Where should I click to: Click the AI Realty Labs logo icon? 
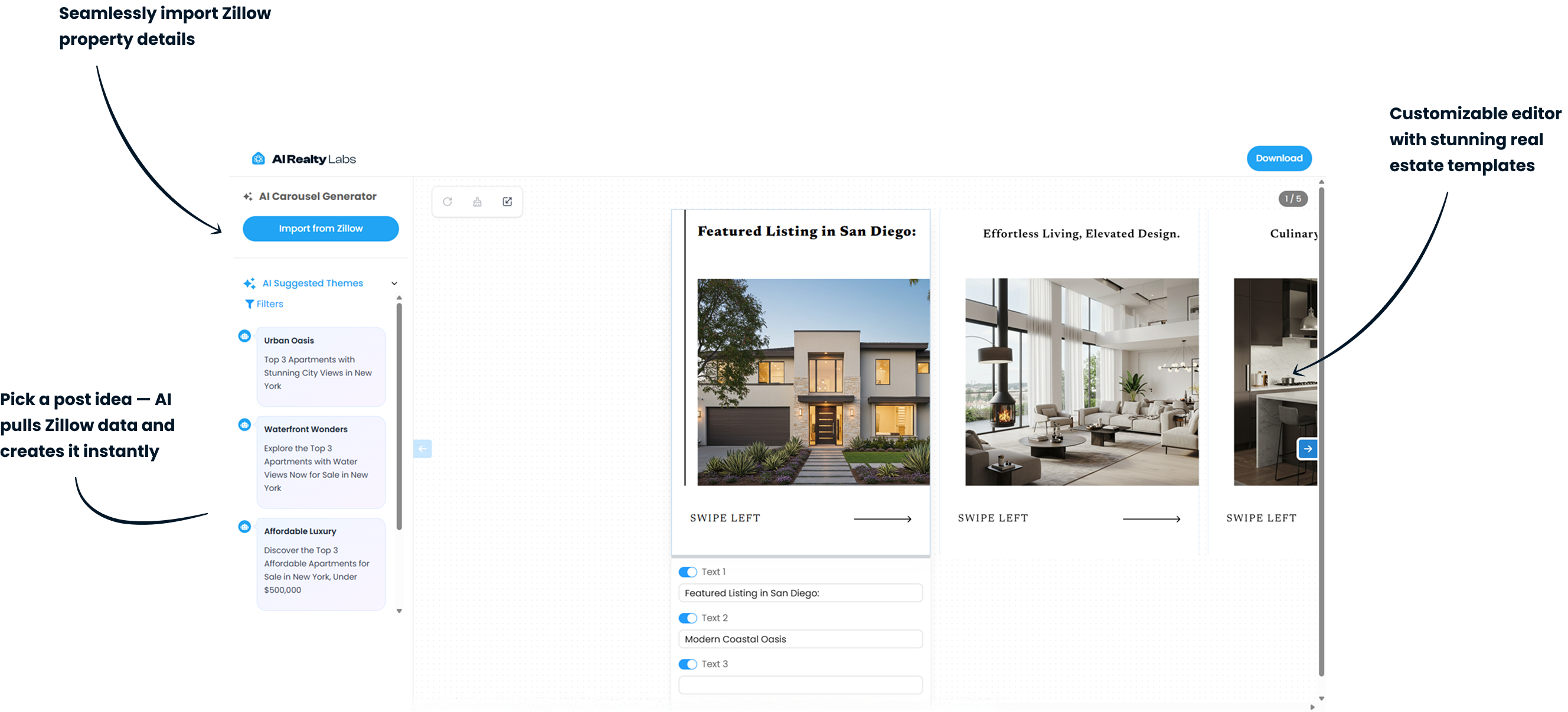click(x=258, y=159)
